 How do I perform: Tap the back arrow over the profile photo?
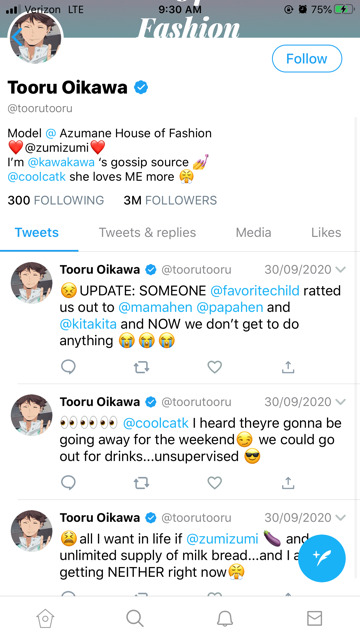[x=16, y=37]
